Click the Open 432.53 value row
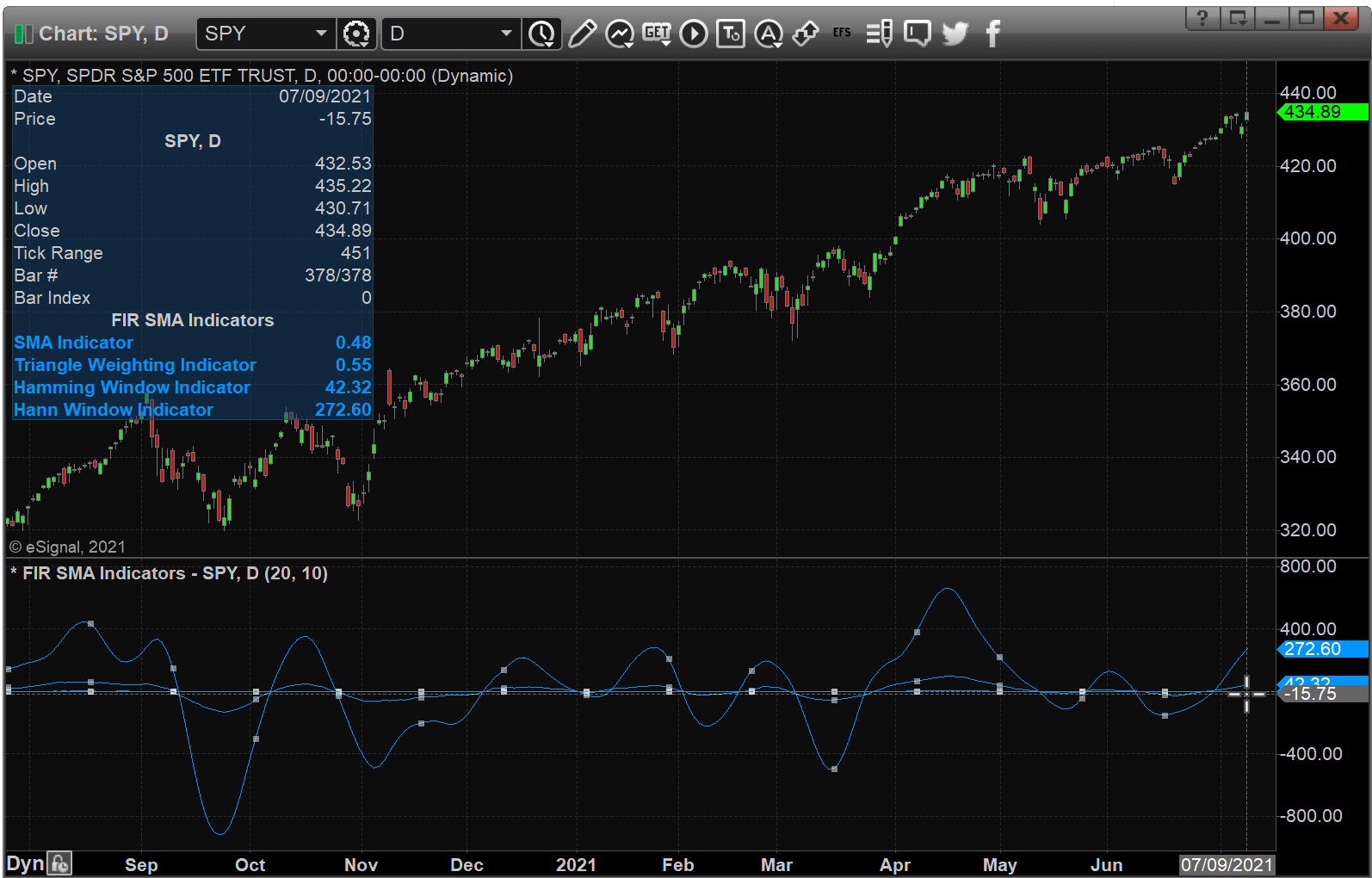This screenshot has height=878, width=1372. (193, 164)
